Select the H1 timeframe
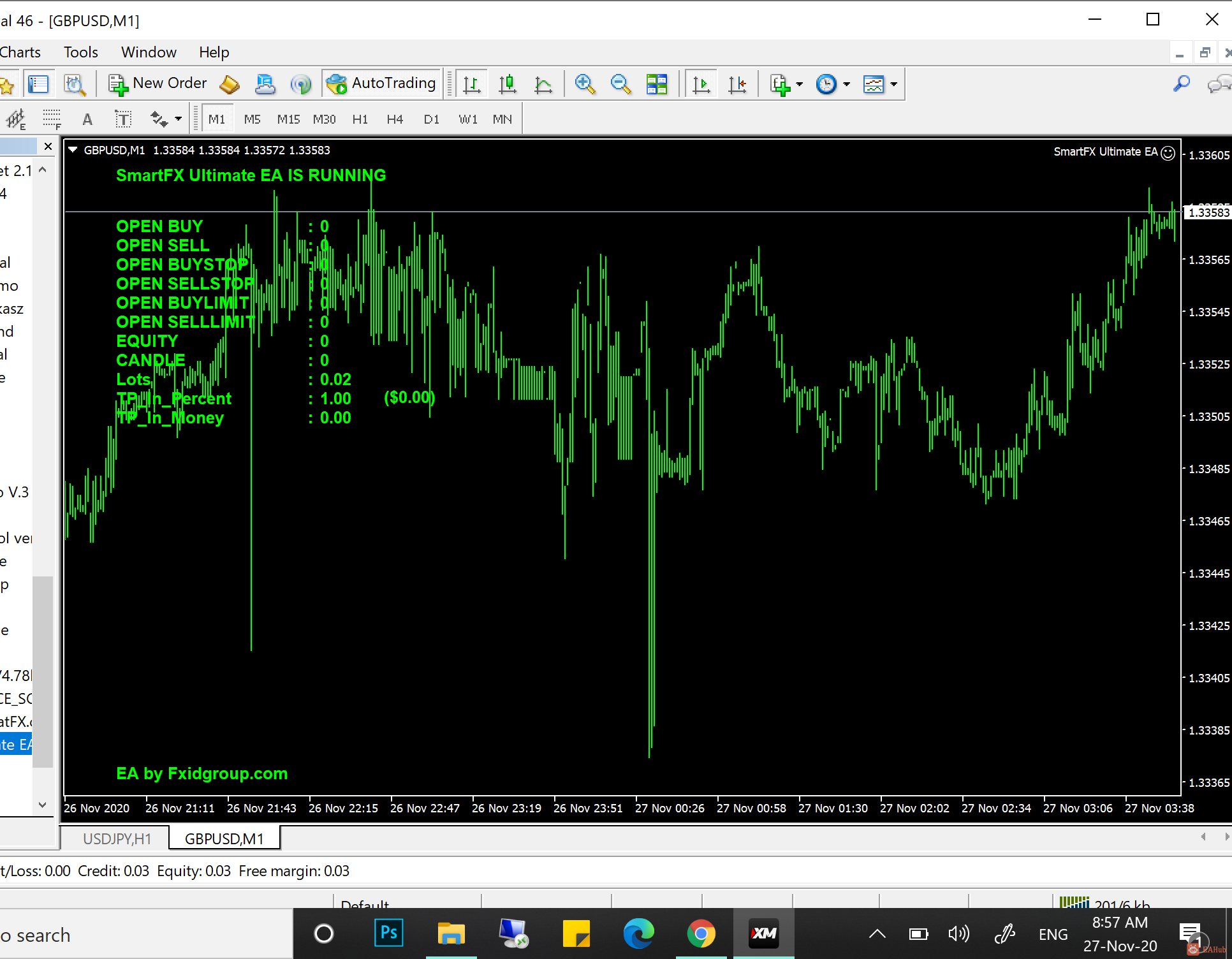 click(x=360, y=119)
